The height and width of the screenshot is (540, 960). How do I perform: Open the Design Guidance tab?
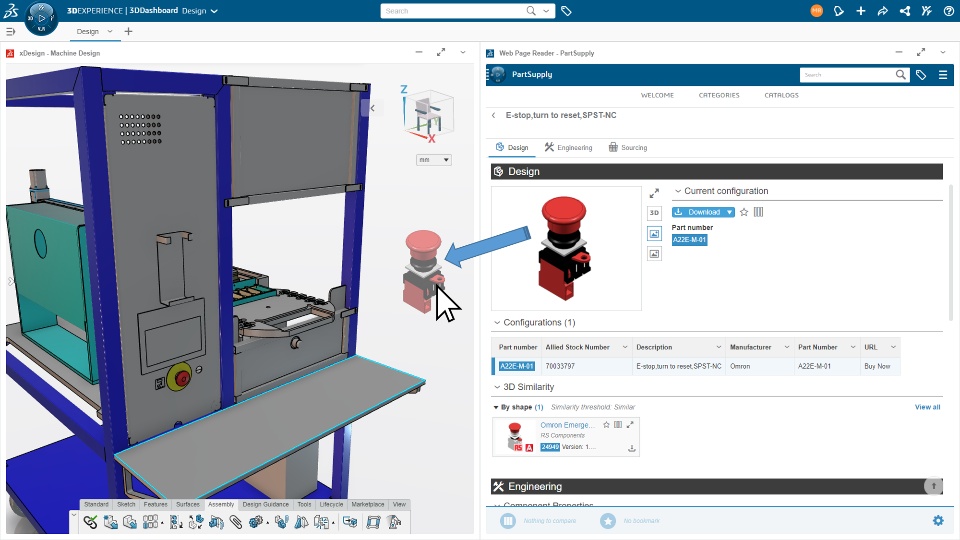click(266, 504)
